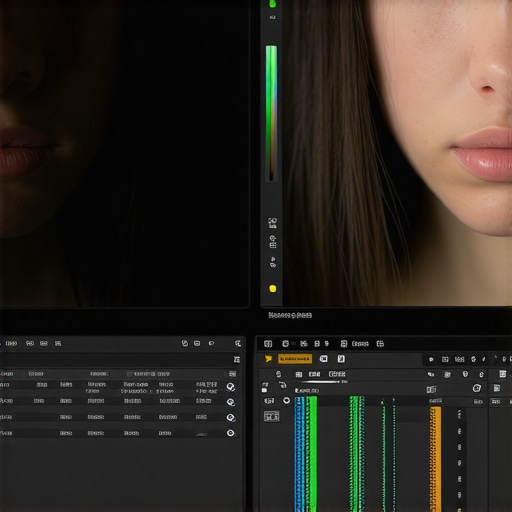Viewport: 512px width, 512px height.
Task: Select the blue clip on the timeline
Action: point(300,454)
